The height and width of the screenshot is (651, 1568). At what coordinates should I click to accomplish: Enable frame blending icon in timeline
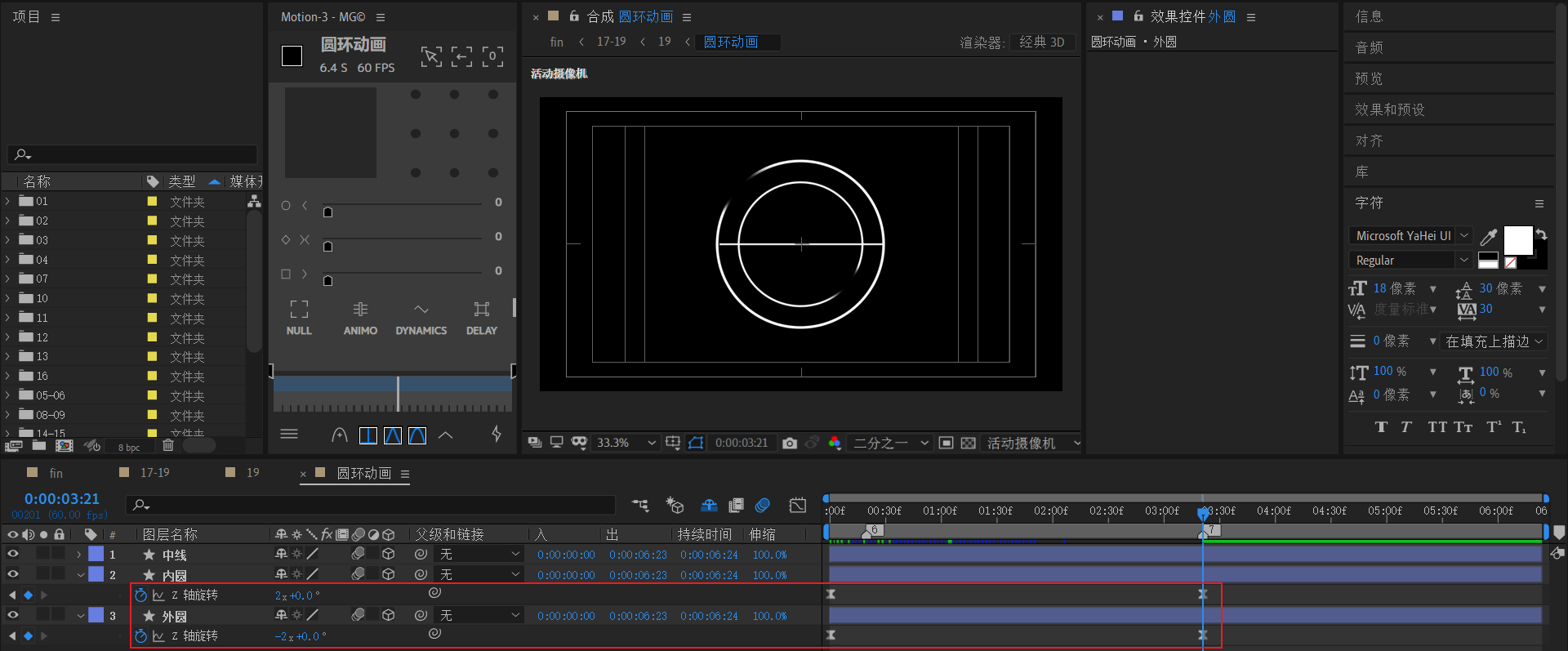[736, 506]
